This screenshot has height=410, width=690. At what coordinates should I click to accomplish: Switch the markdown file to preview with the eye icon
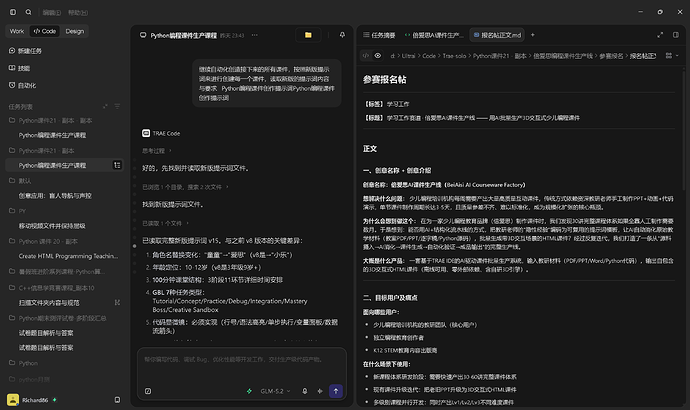(378, 56)
